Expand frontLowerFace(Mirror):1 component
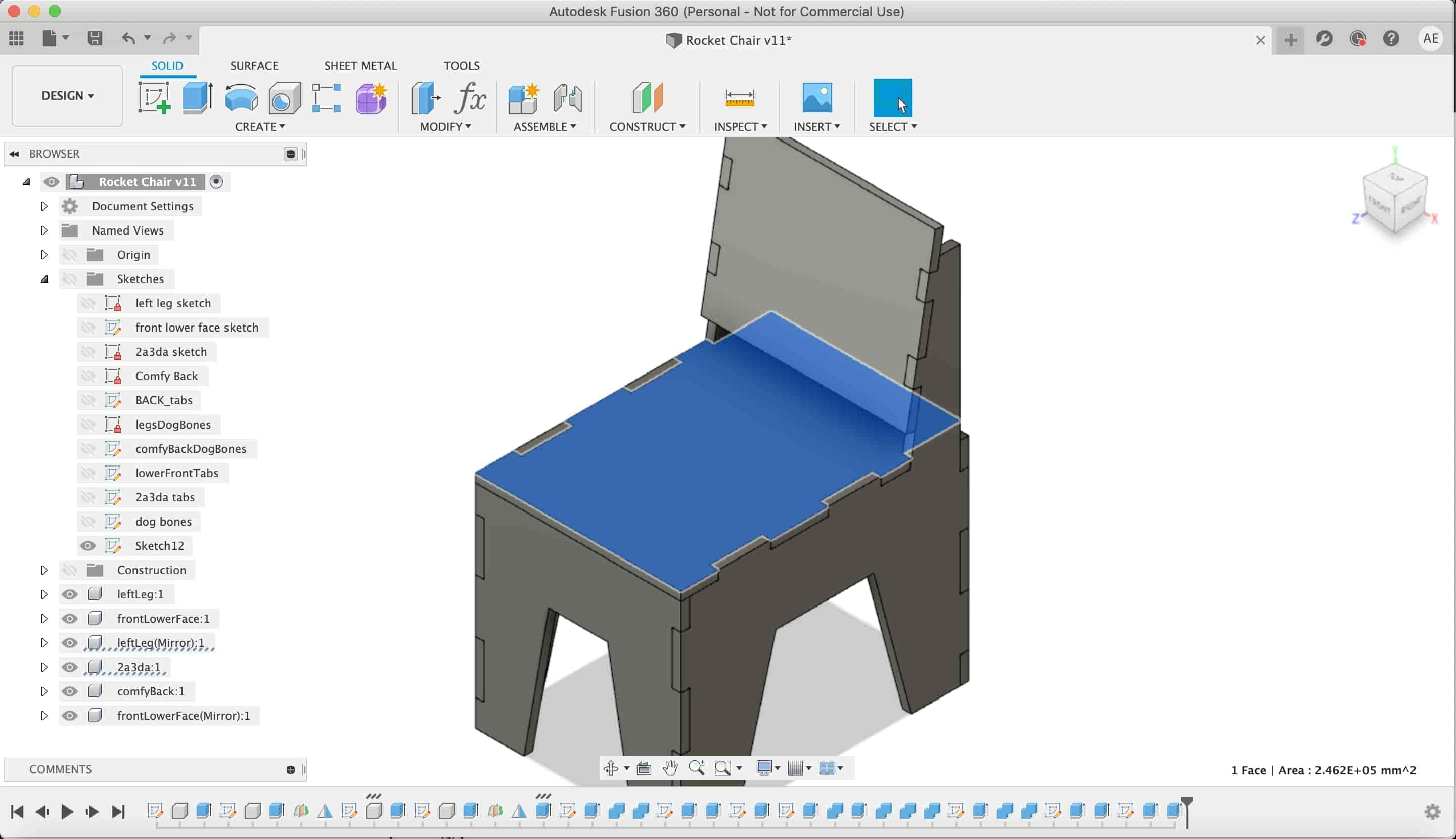1456x839 pixels. [x=44, y=715]
